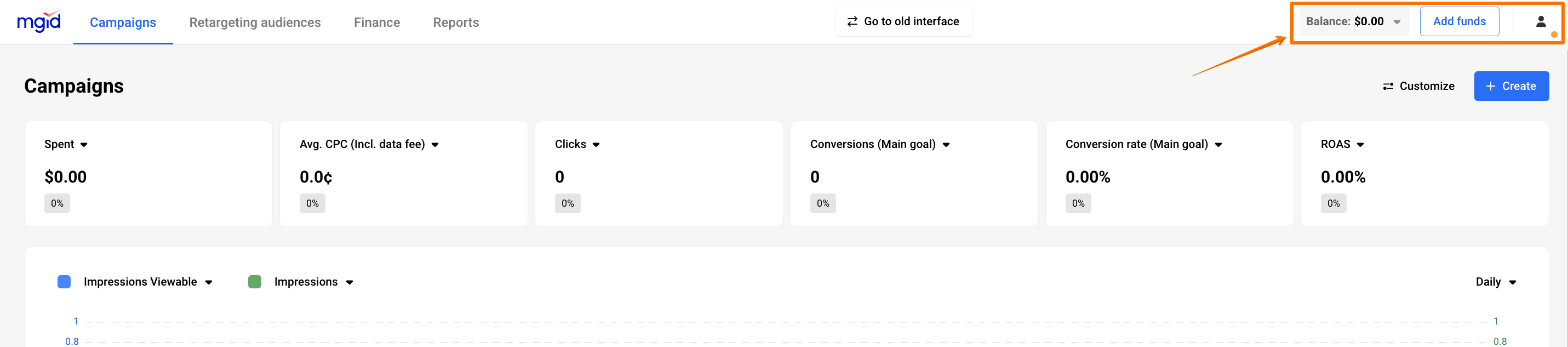Click the blue Impressions Viewable color swatch

[x=64, y=282]
